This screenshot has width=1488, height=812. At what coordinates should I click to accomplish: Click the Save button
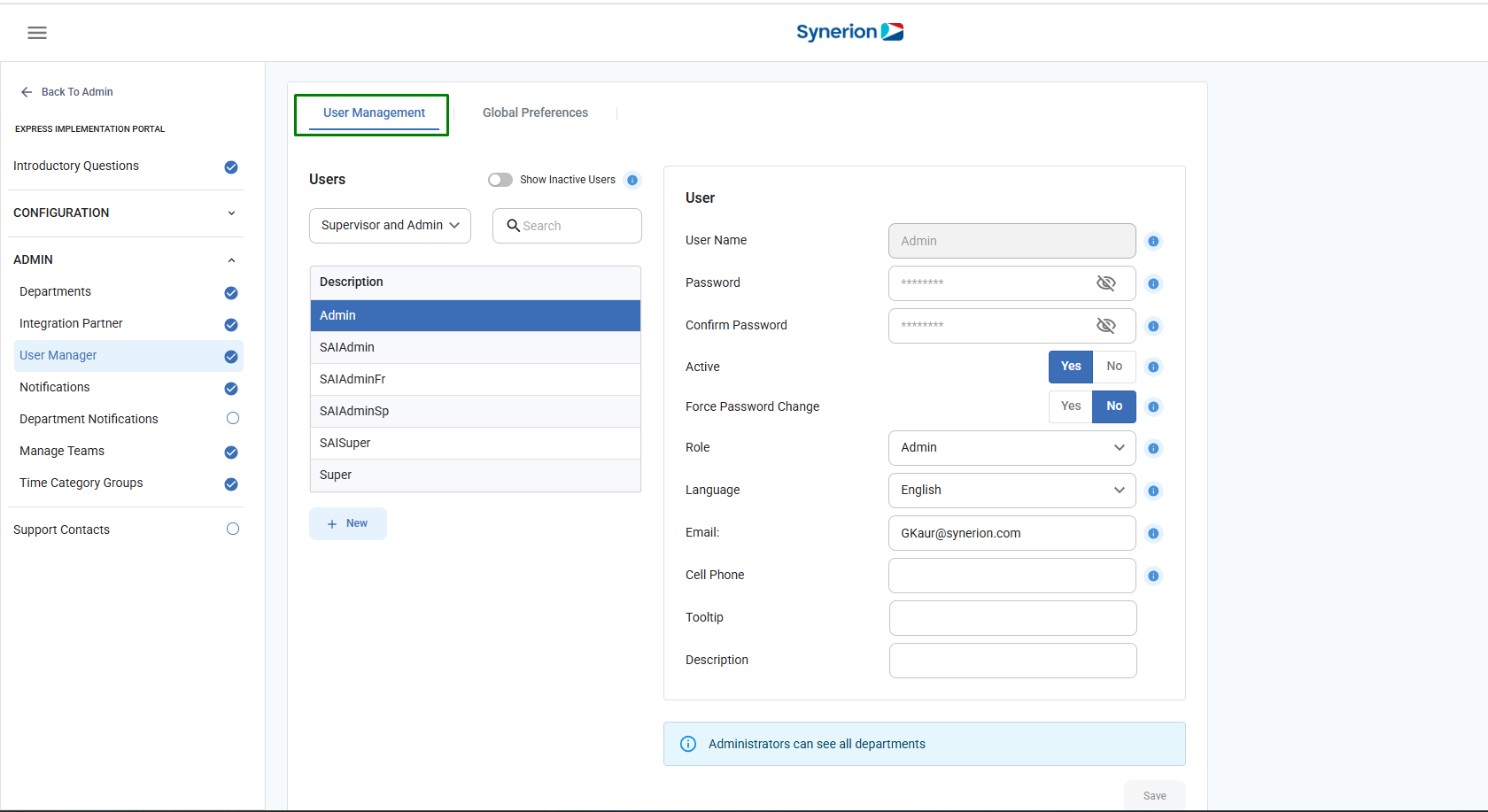click(x=1154, y=796)
